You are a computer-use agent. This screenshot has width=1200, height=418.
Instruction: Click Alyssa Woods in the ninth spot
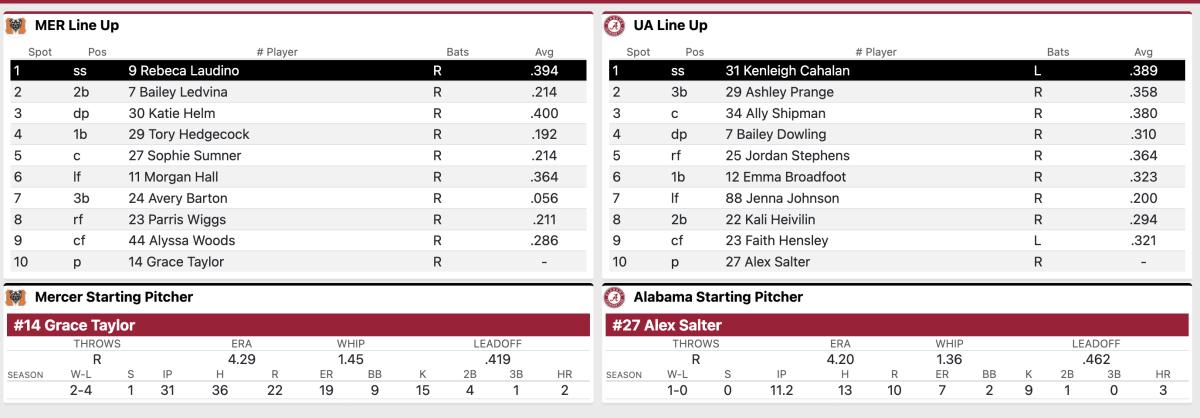pos(181,240)
